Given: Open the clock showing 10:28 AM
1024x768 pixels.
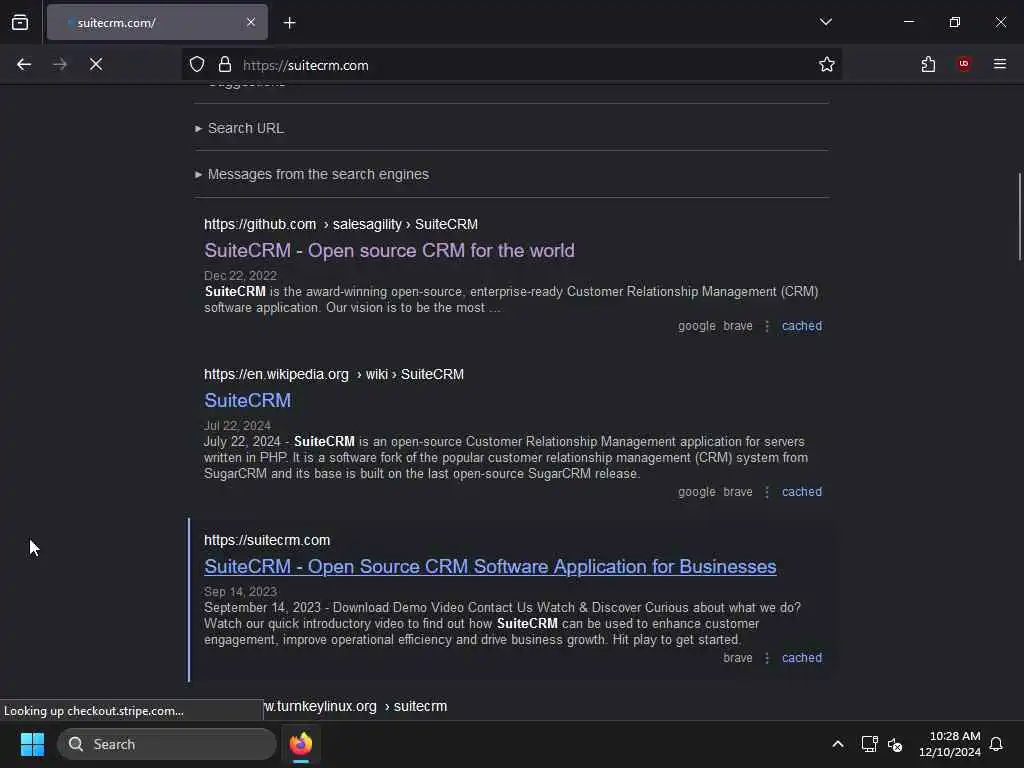Looking at the screenshot, I should pos(950,744).
